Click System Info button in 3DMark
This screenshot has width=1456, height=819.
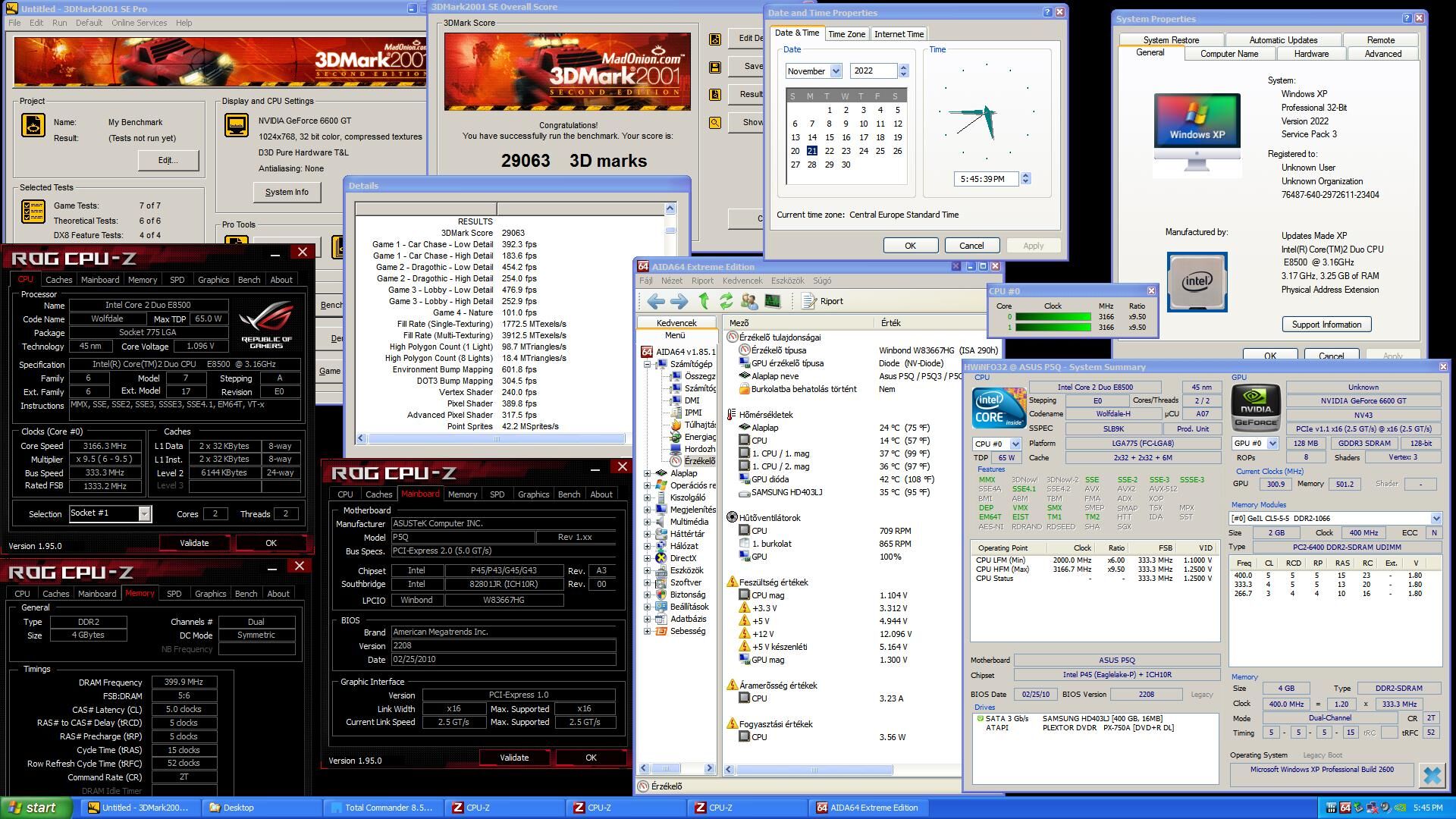287,193
